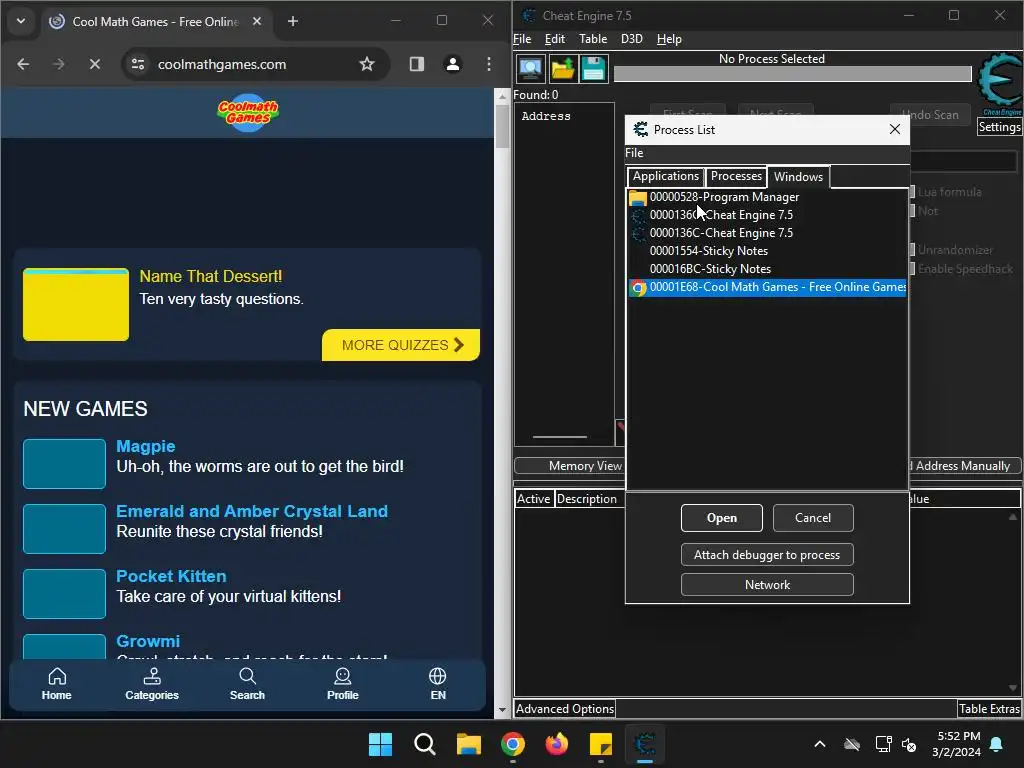Select 000016BC-Sticky Notes entry
1024x768 pixels.
click(767, 269)
